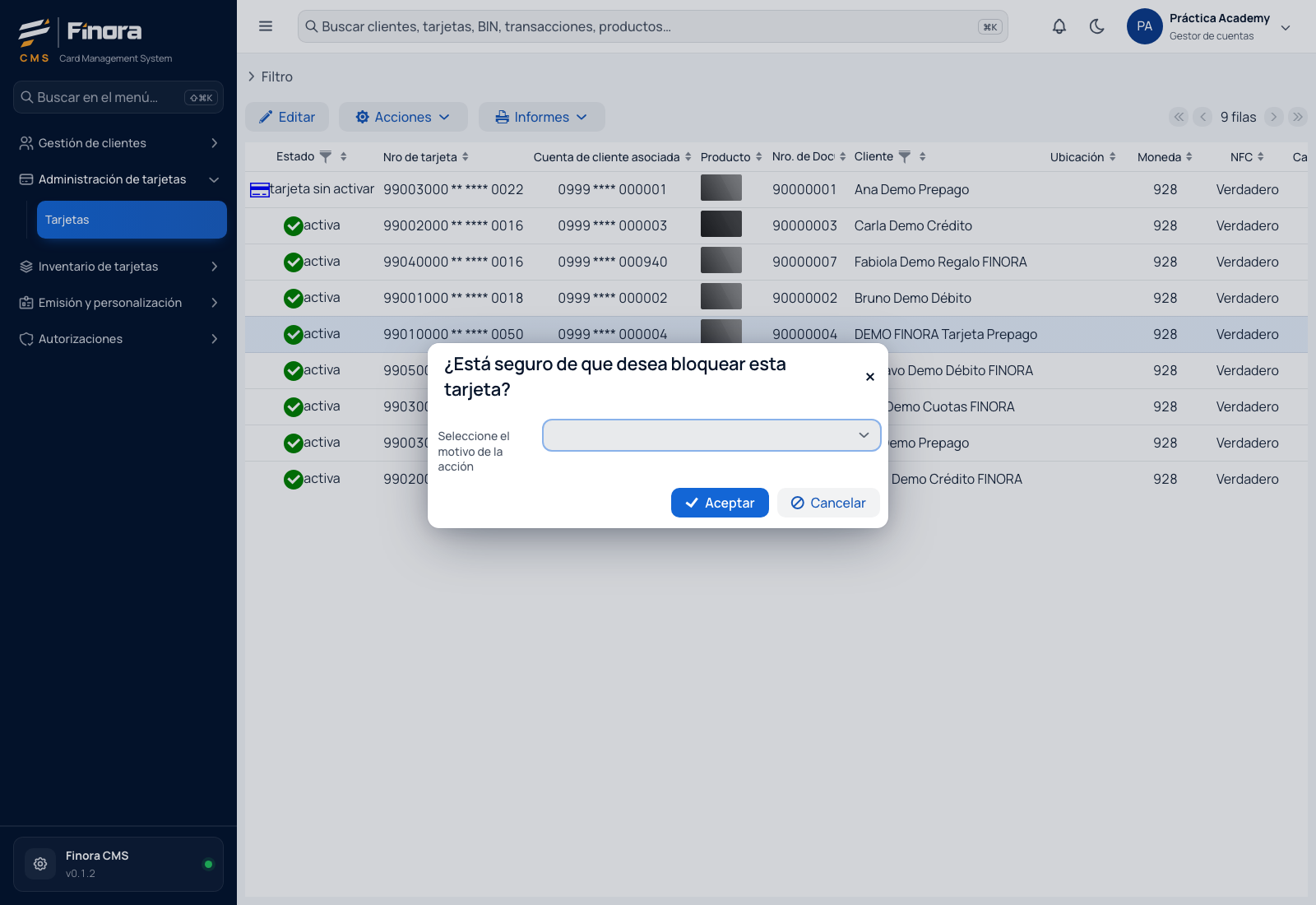Image resolution: width=1316 pixels, height=905 pixels.
Task: Expand Gestión de clientes menu
Action: [118, 143]
